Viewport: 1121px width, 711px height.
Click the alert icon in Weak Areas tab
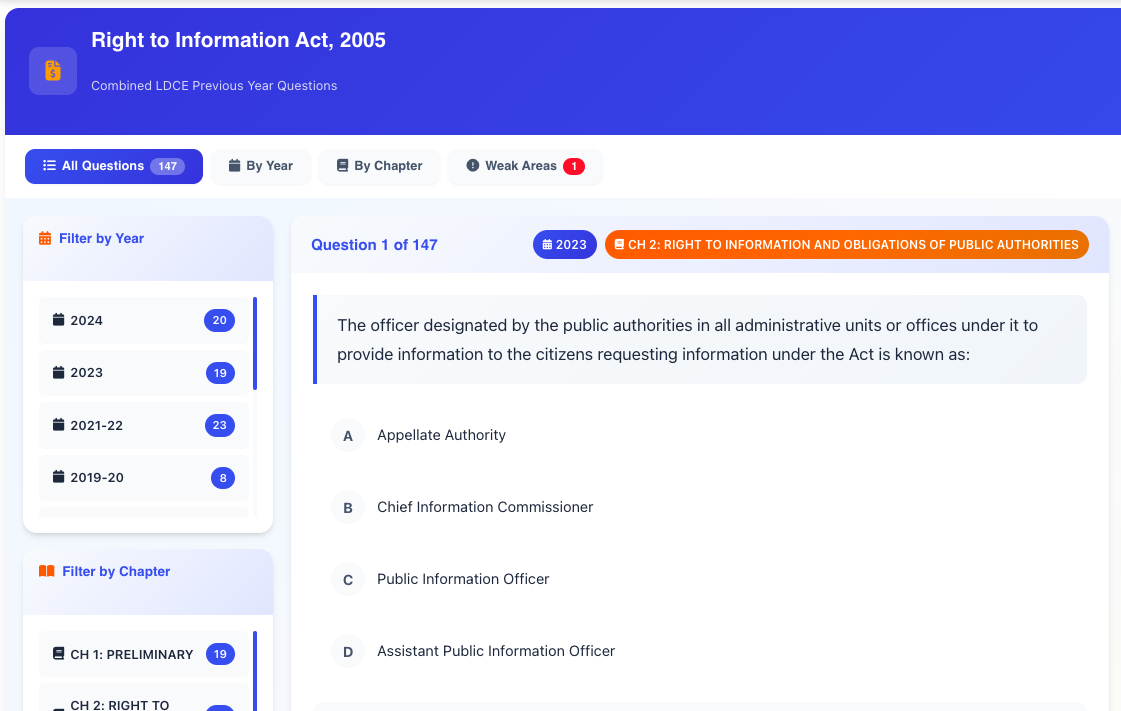tap(473, 166)
